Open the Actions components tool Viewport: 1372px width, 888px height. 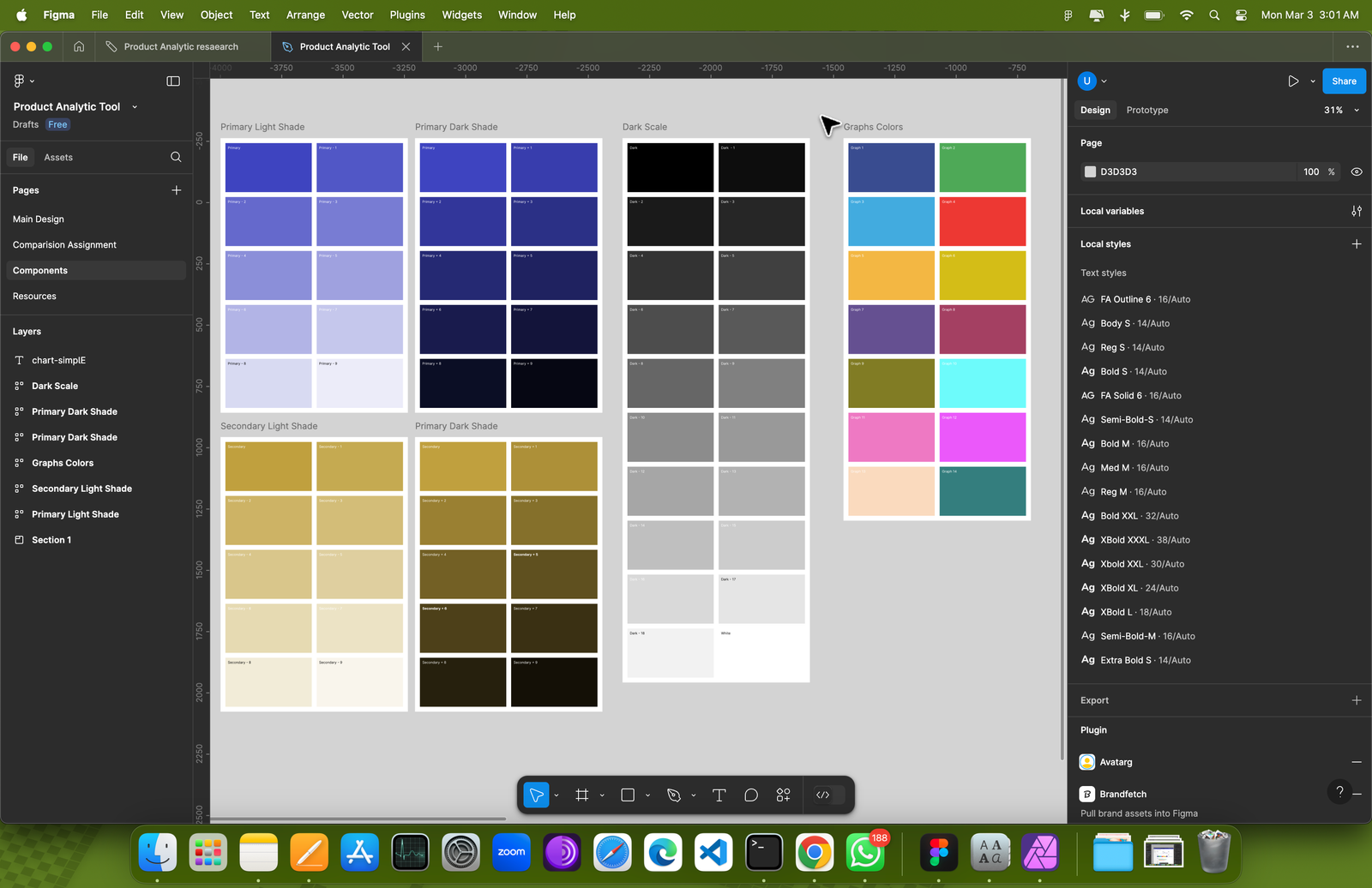783,795
